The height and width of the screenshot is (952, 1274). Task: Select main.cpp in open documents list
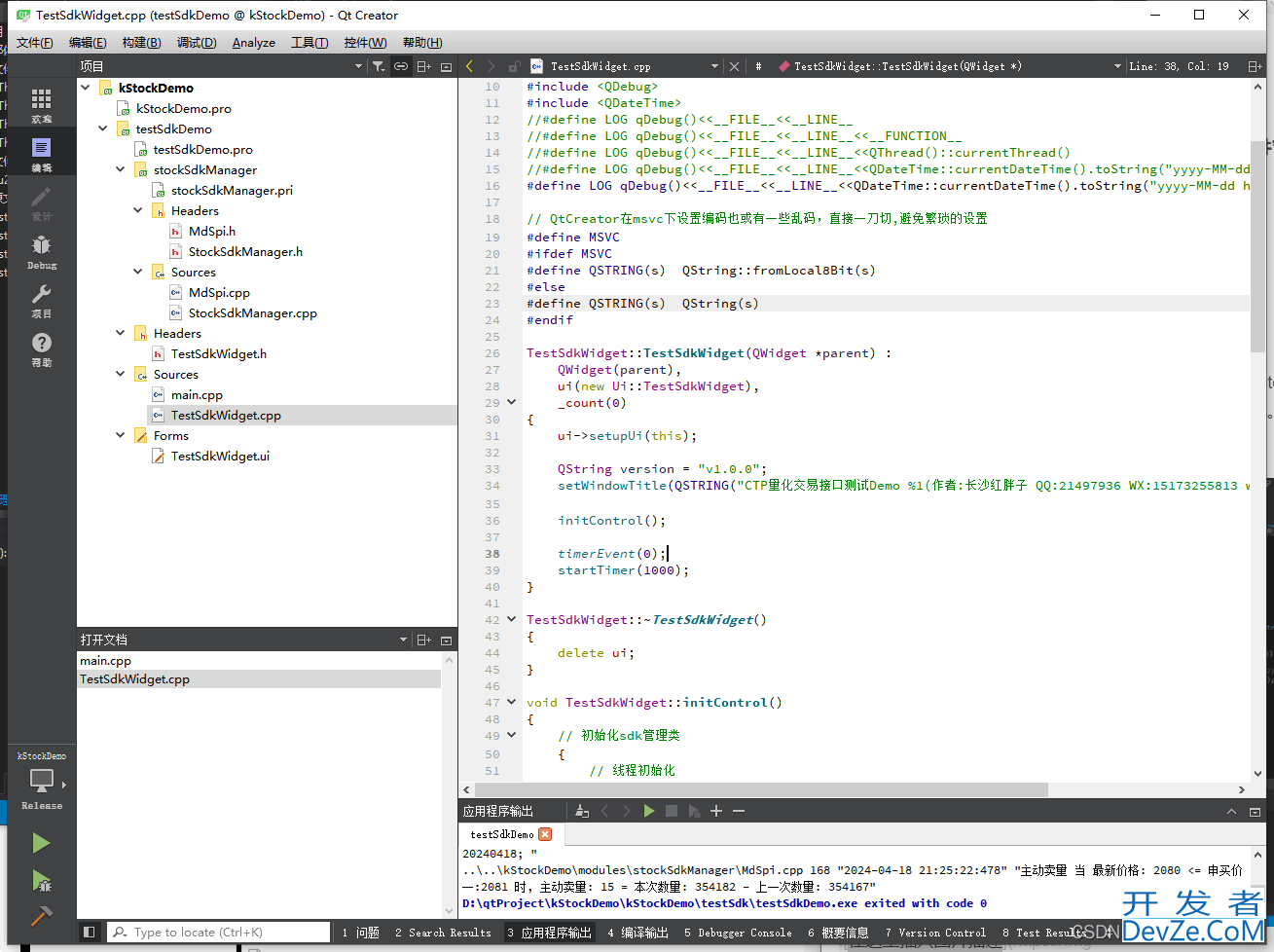coord(105,660)
